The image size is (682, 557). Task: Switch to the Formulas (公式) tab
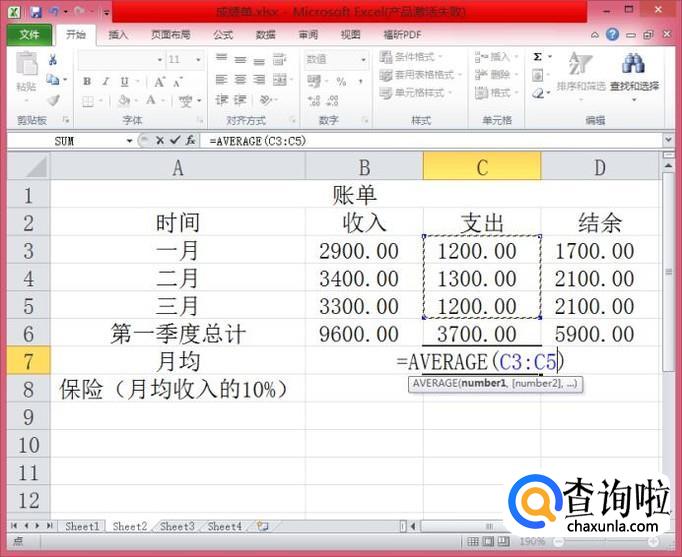[x=223, y=35]
